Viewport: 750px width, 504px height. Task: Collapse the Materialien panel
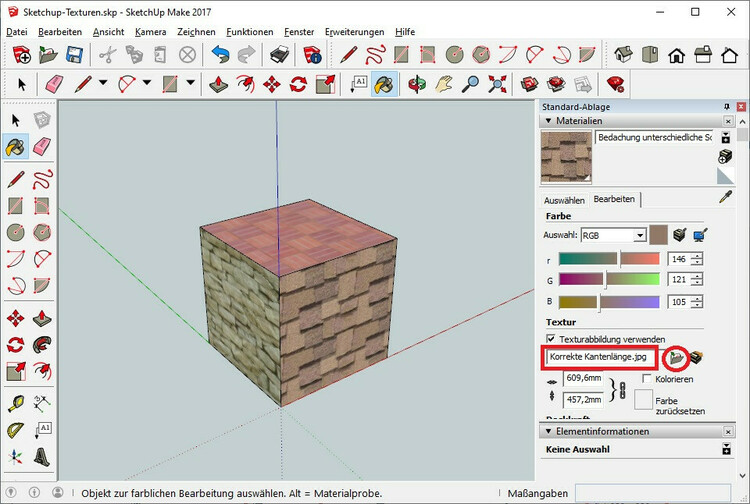(x=548, y=121)
